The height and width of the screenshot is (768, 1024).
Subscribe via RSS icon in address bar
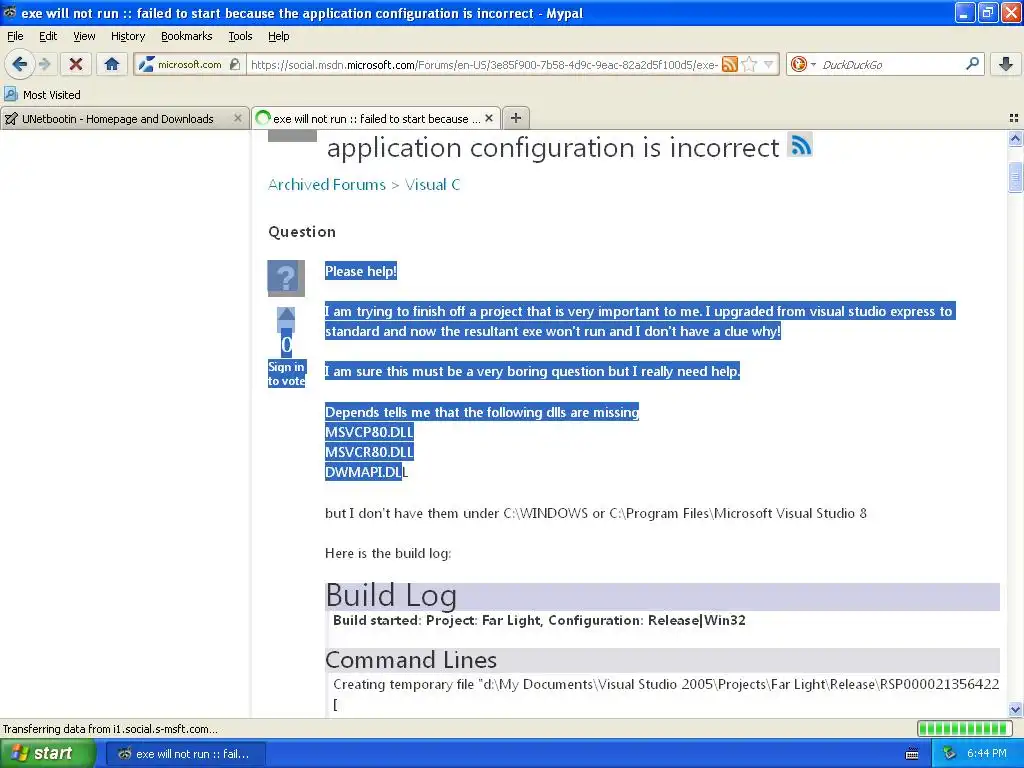pyautogui.click(x=729, y=64)
